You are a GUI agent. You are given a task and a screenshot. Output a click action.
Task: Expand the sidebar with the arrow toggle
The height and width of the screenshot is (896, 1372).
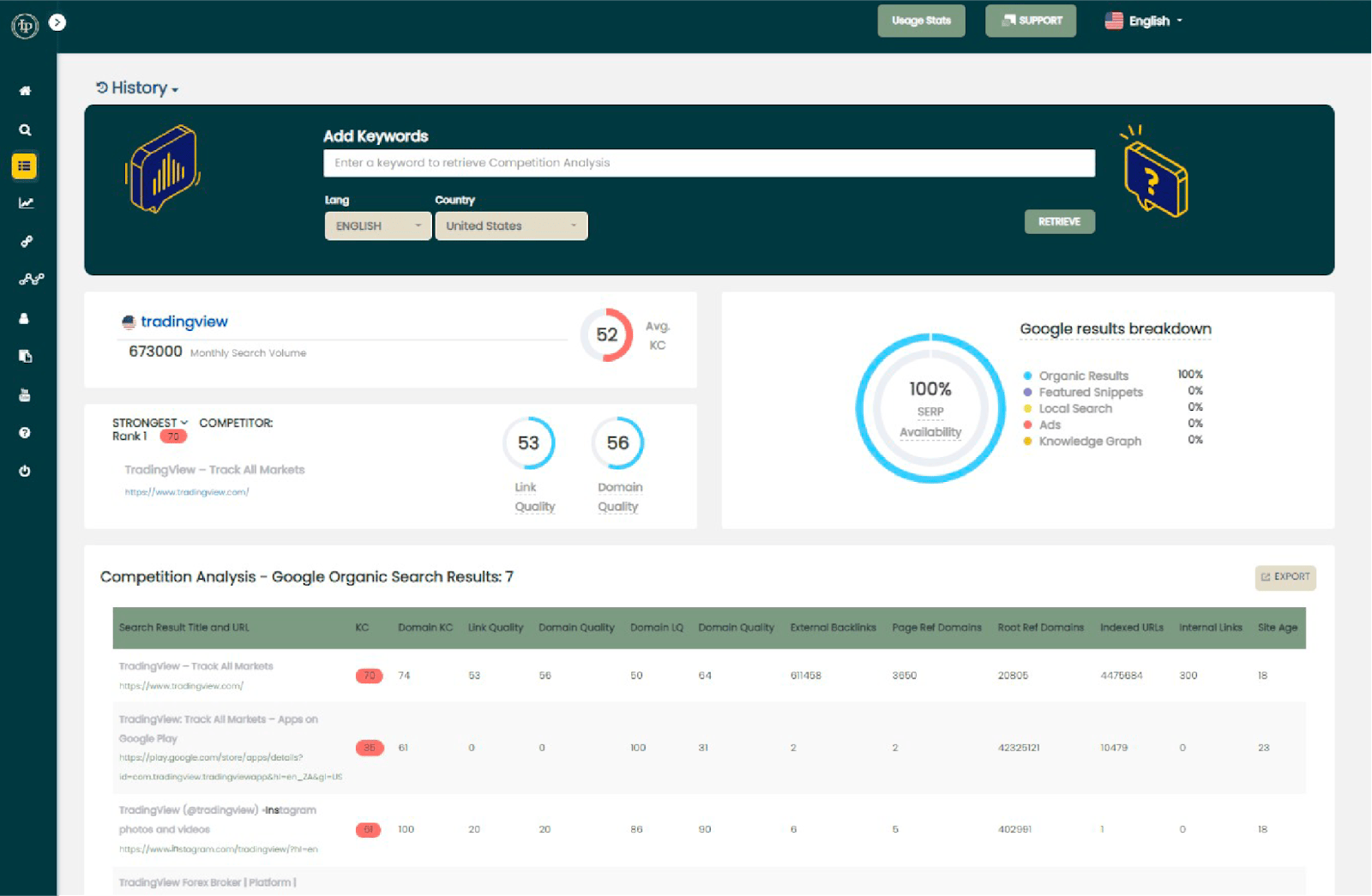57,22
